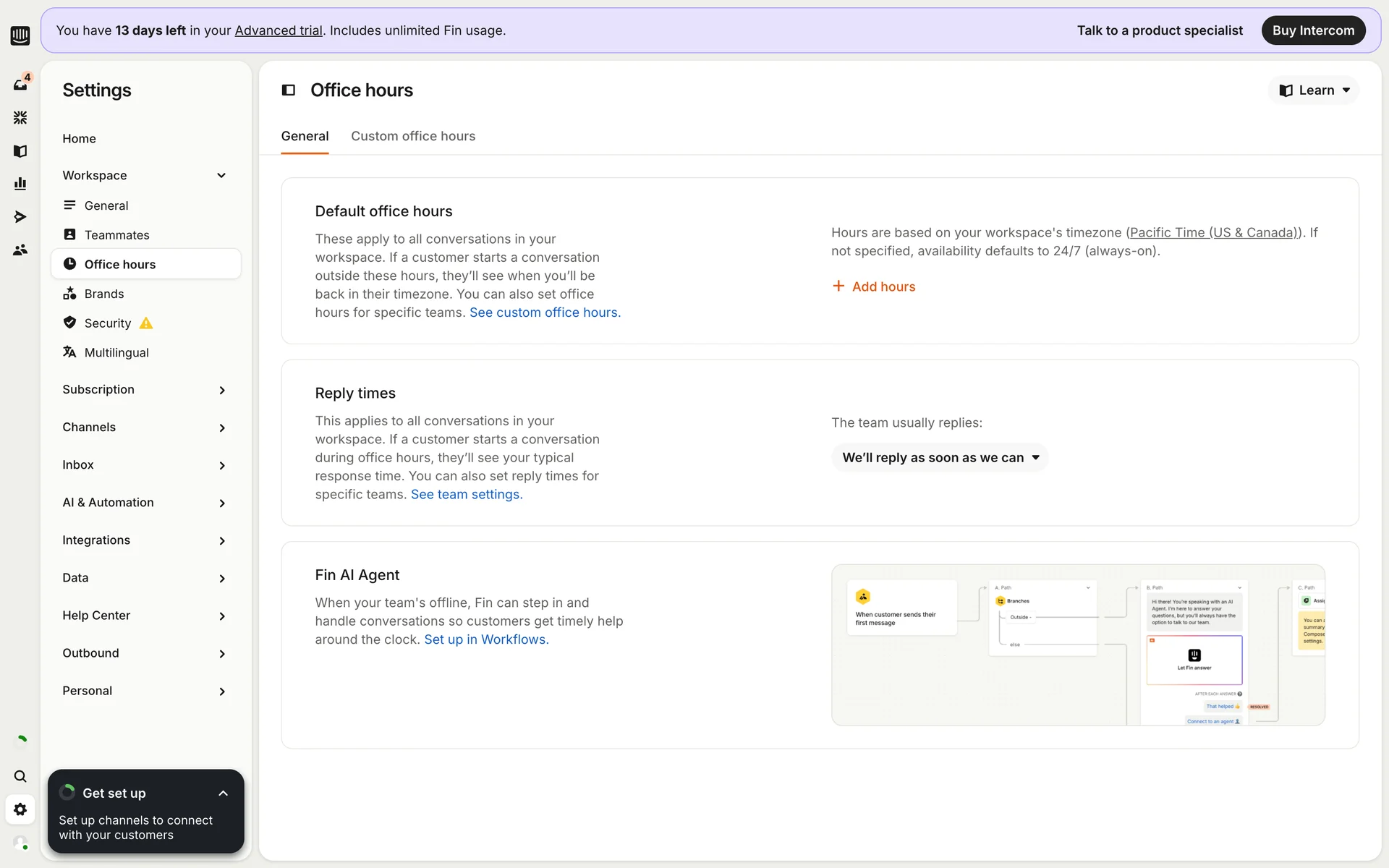Click the Fin AI sparkle icon

20,117
